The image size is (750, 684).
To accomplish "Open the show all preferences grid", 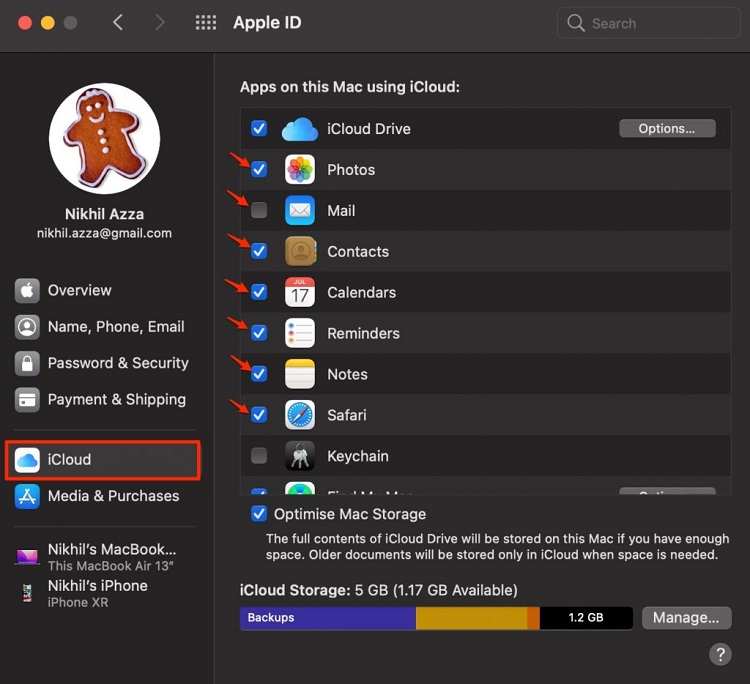I will [x=206, y=22].
